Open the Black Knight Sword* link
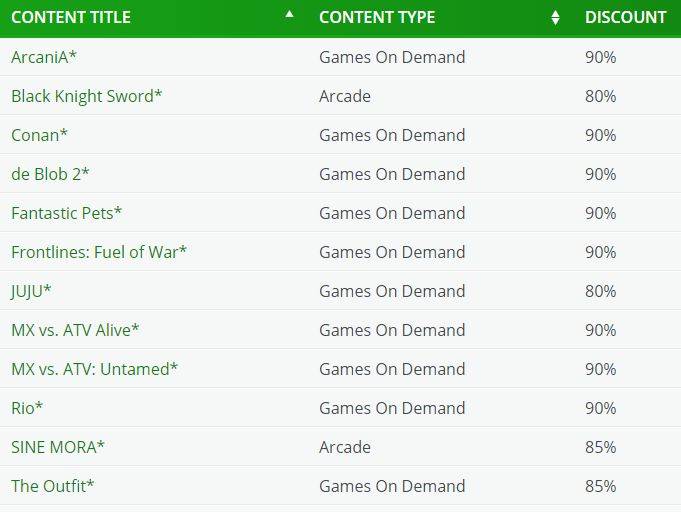 click(x=86, y=96)
